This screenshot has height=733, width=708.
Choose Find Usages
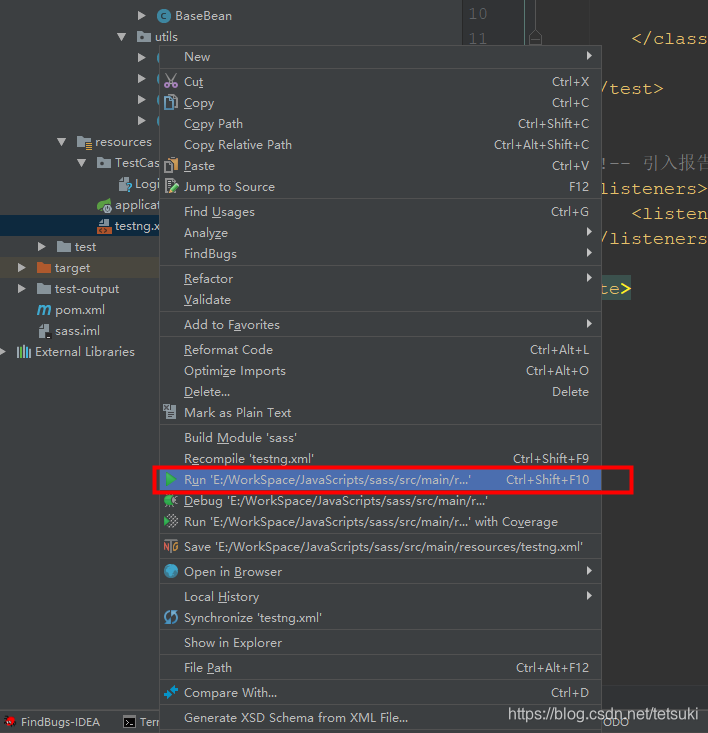coord(380,211)
